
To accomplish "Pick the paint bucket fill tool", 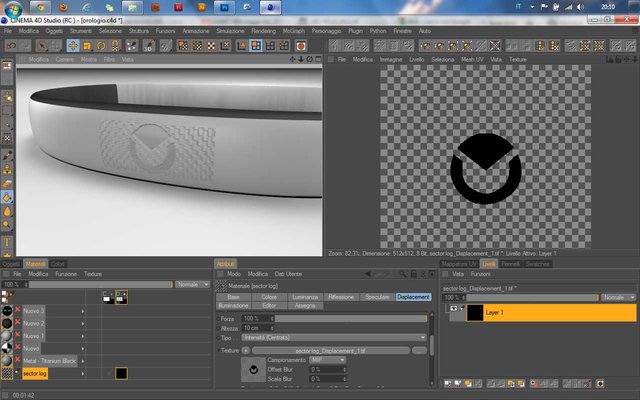I will click(7, 198).
